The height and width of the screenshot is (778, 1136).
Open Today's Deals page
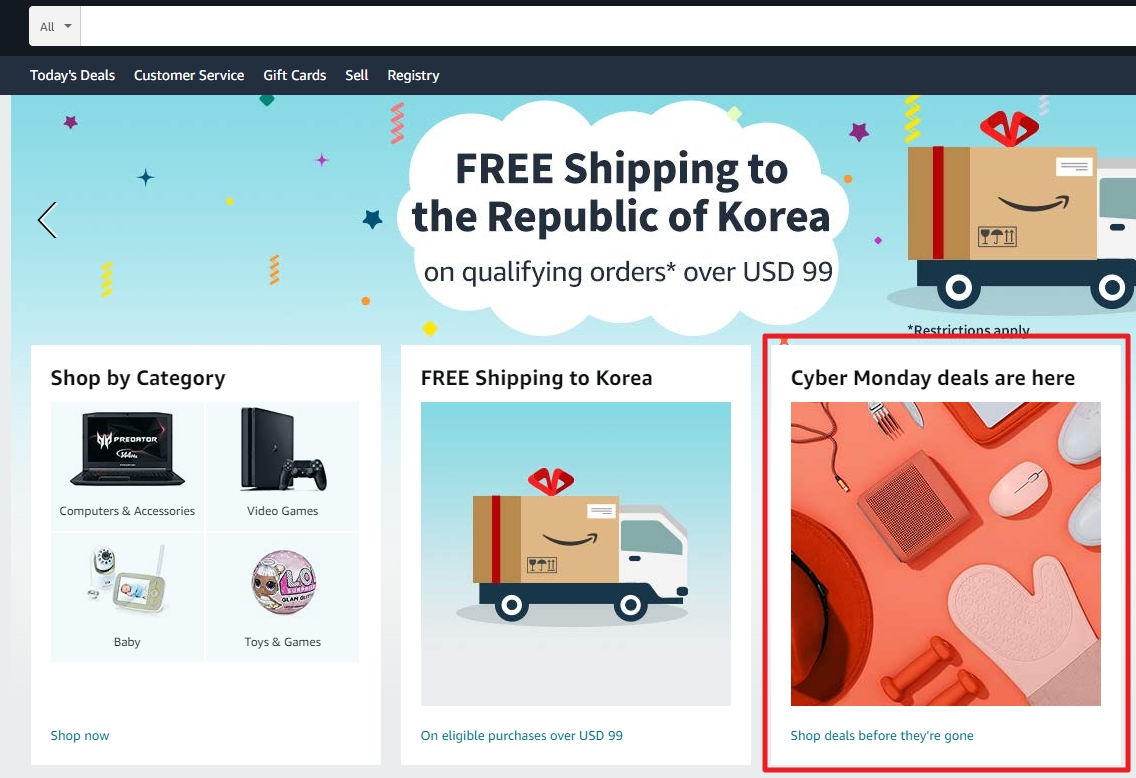click(x=72, y=75)
